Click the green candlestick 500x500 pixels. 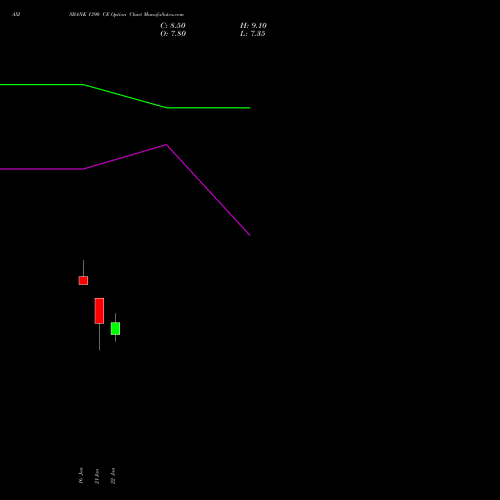[115, 328]
